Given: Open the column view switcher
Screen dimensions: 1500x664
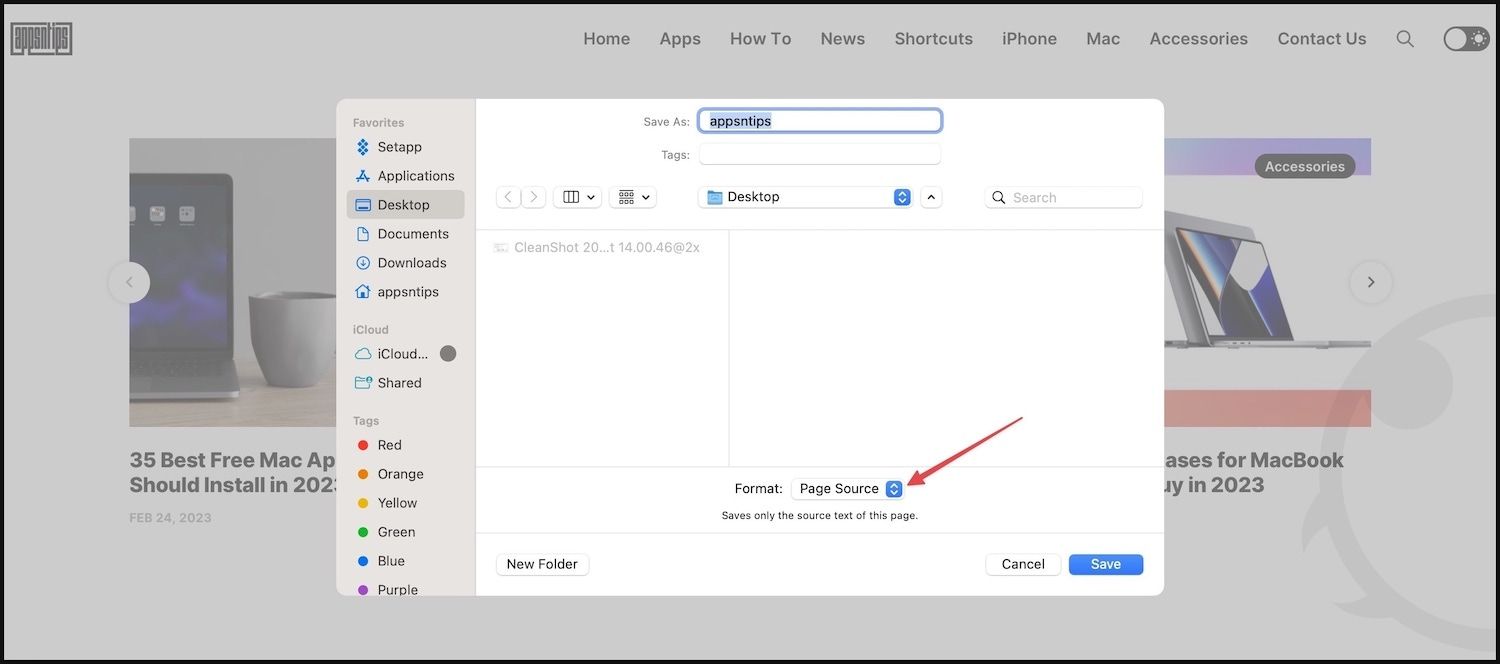Looking at the screenshot, I should pos(579,198).
